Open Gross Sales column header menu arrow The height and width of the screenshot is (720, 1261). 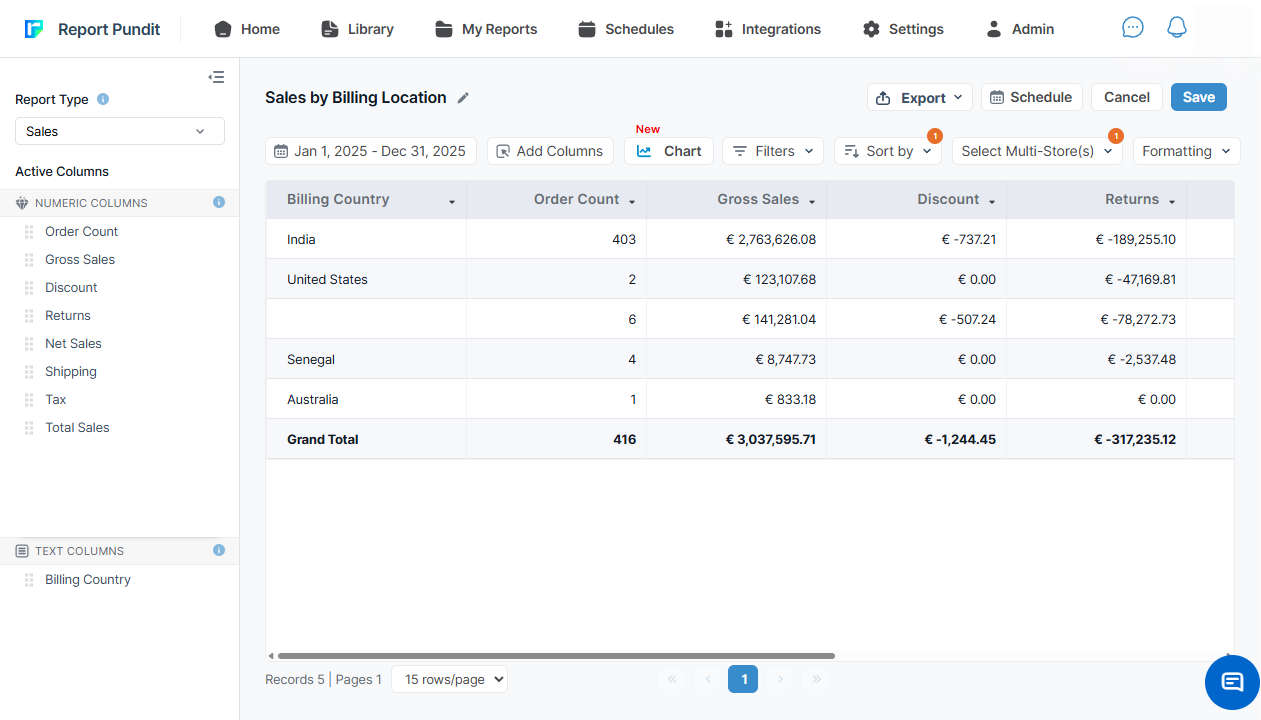click(x=812, y=202)
